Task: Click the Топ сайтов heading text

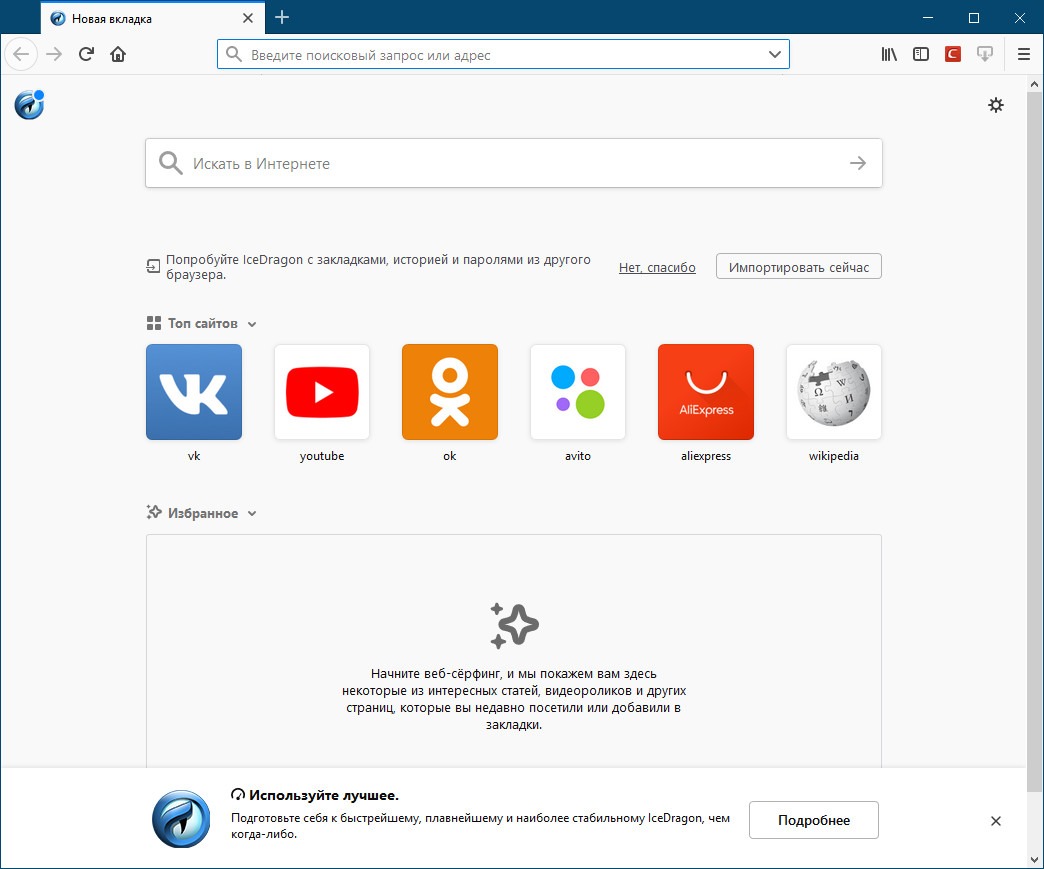Action: (x=202, y=324)
